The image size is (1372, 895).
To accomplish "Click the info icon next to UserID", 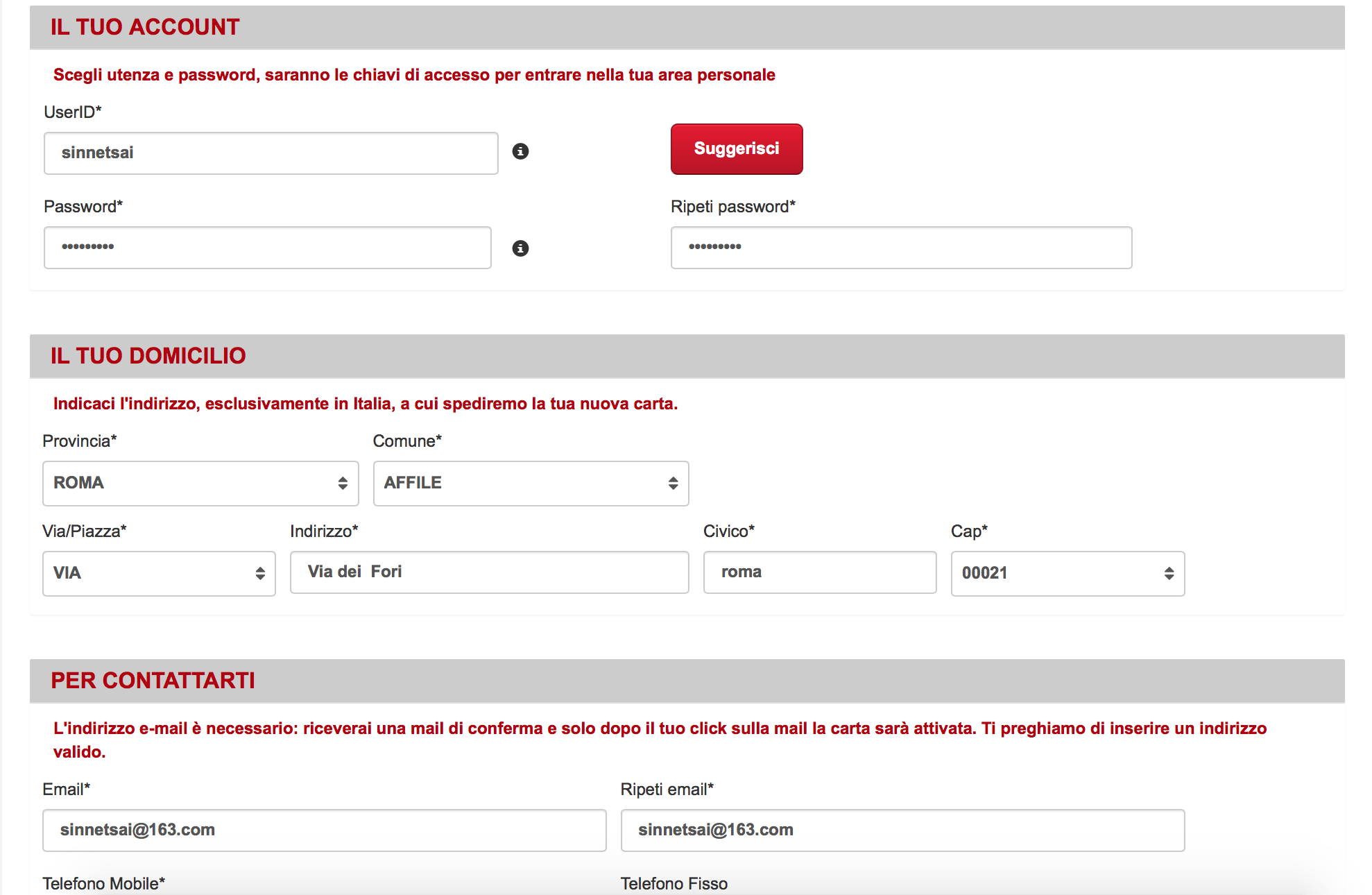I will click(520, 151).
